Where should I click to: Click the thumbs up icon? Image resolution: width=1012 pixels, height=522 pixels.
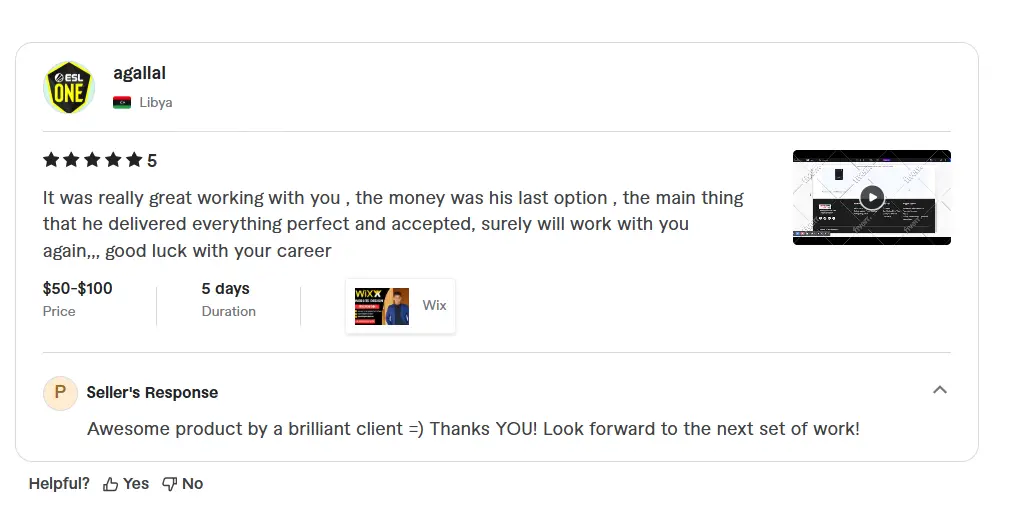coord(110,484)
